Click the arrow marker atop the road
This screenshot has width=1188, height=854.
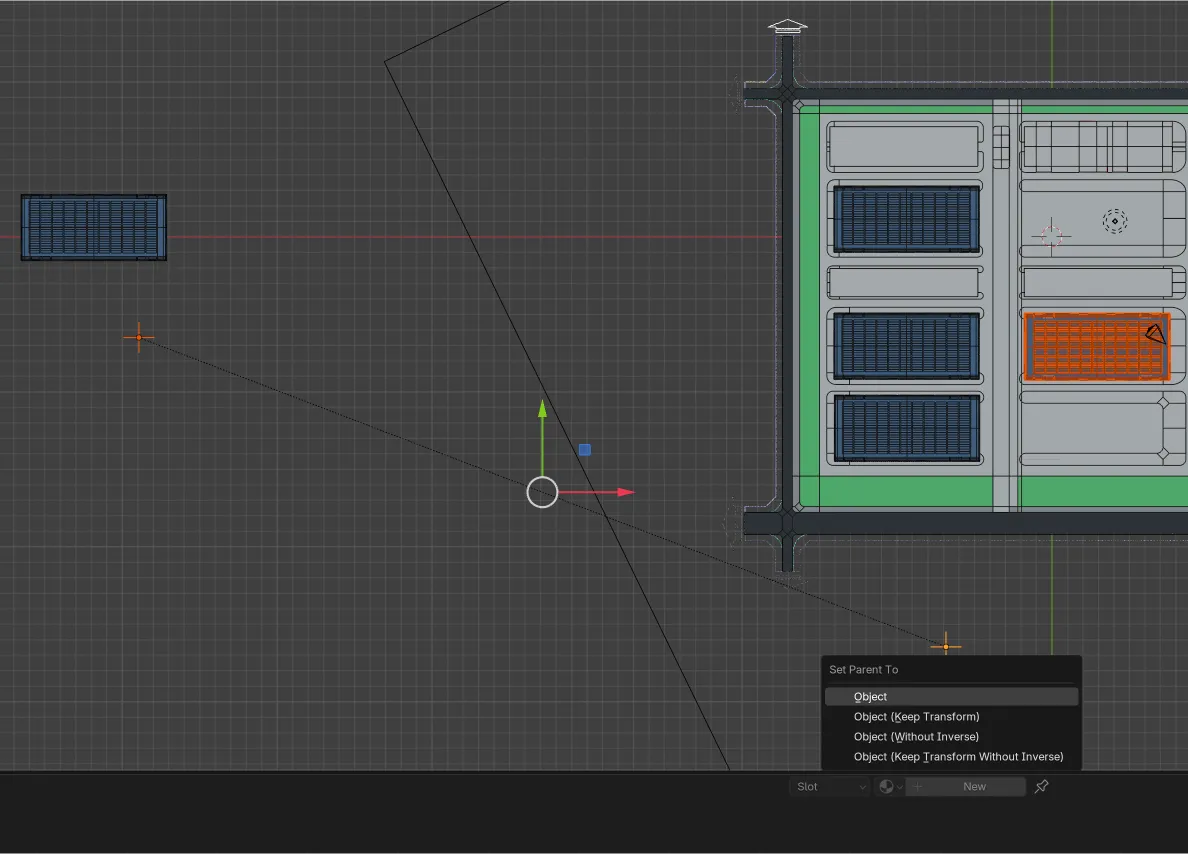tap(787, 27)
